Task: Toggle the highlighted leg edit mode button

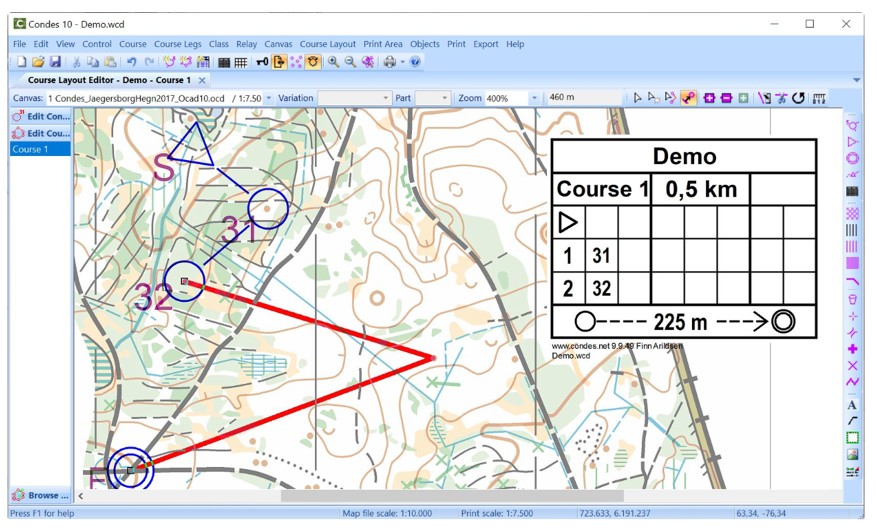Action: (689, 98)
